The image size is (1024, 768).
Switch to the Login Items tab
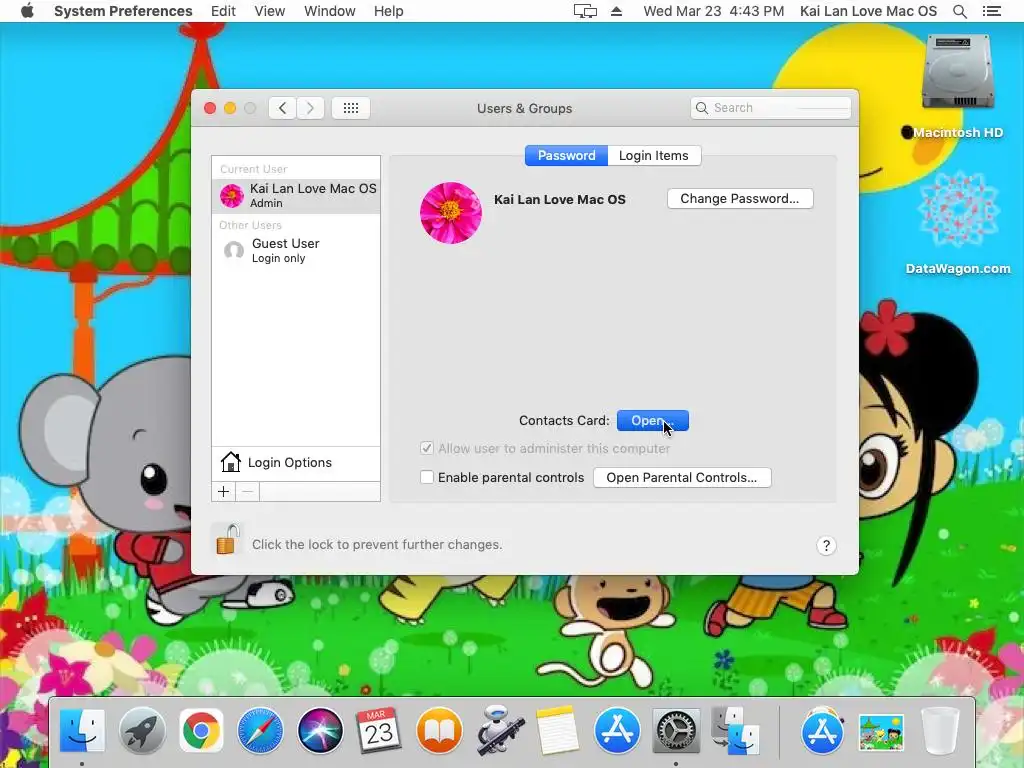coord(654,155)
